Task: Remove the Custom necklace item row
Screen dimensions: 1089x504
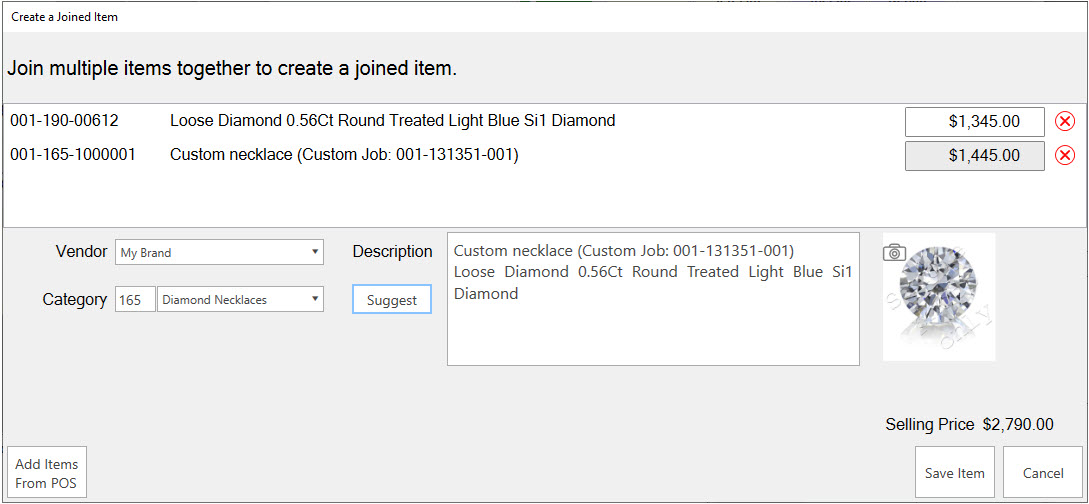Action: 1065,156
